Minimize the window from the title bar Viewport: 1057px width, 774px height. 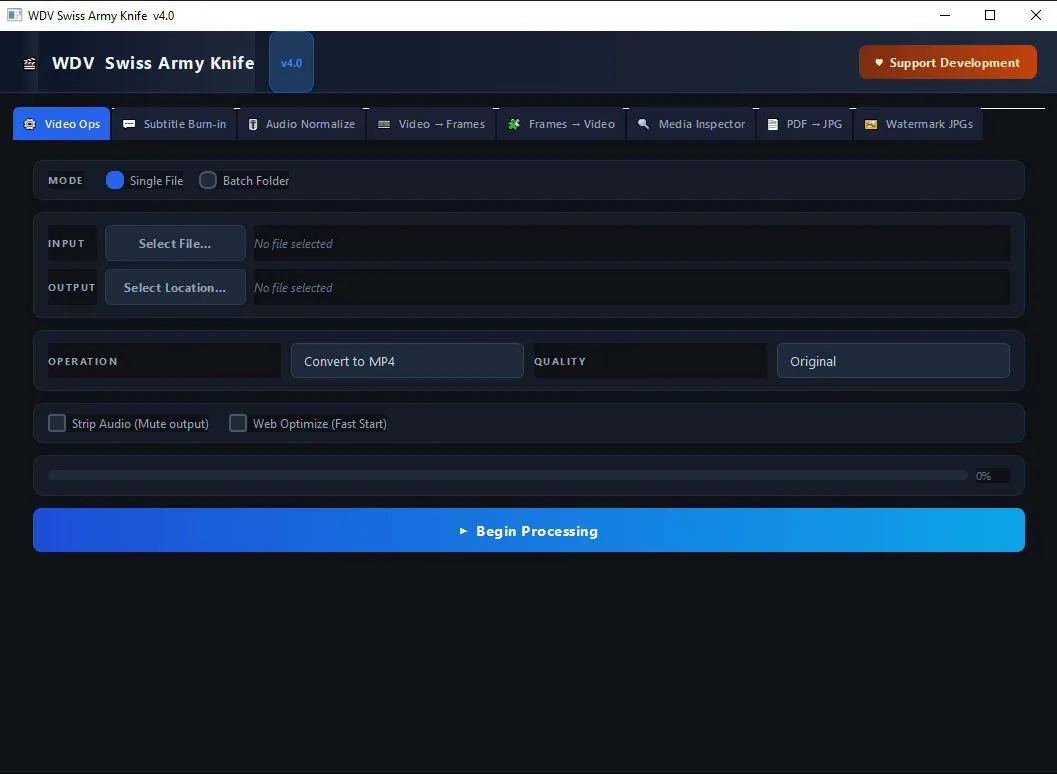(x=945, y=15)
